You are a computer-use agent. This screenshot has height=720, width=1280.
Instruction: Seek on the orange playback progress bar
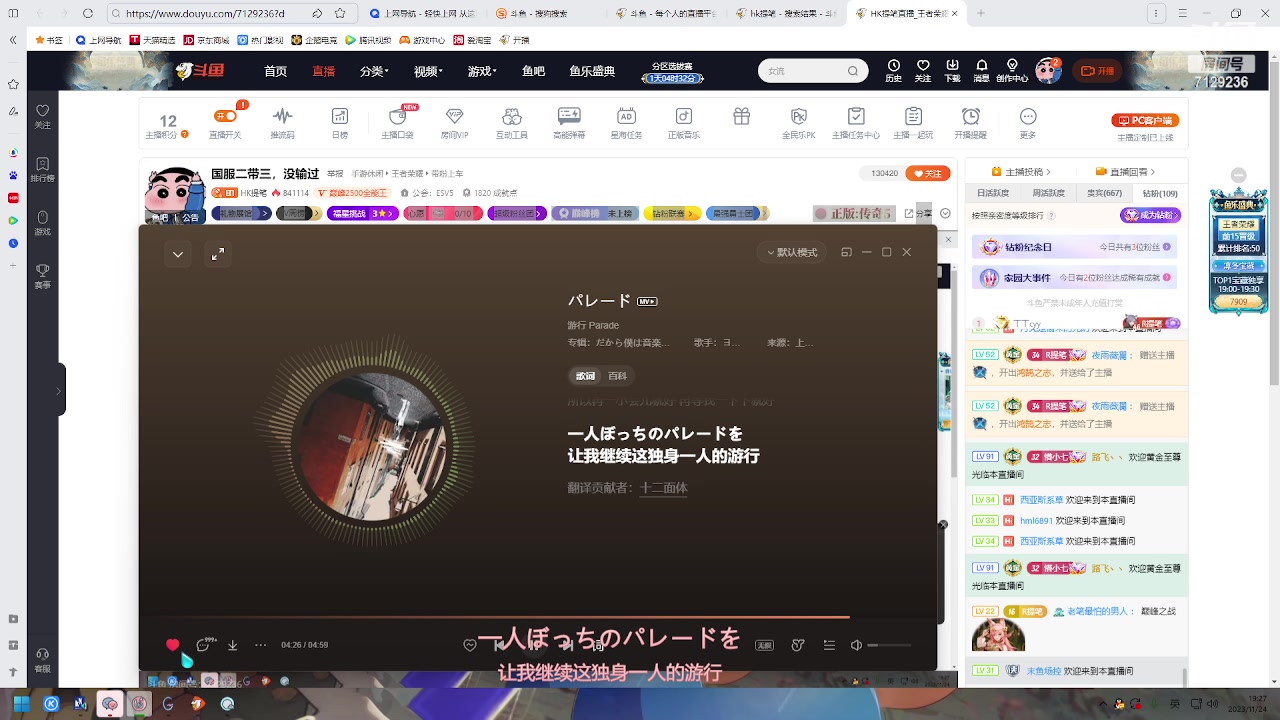(x=494, y=617)
